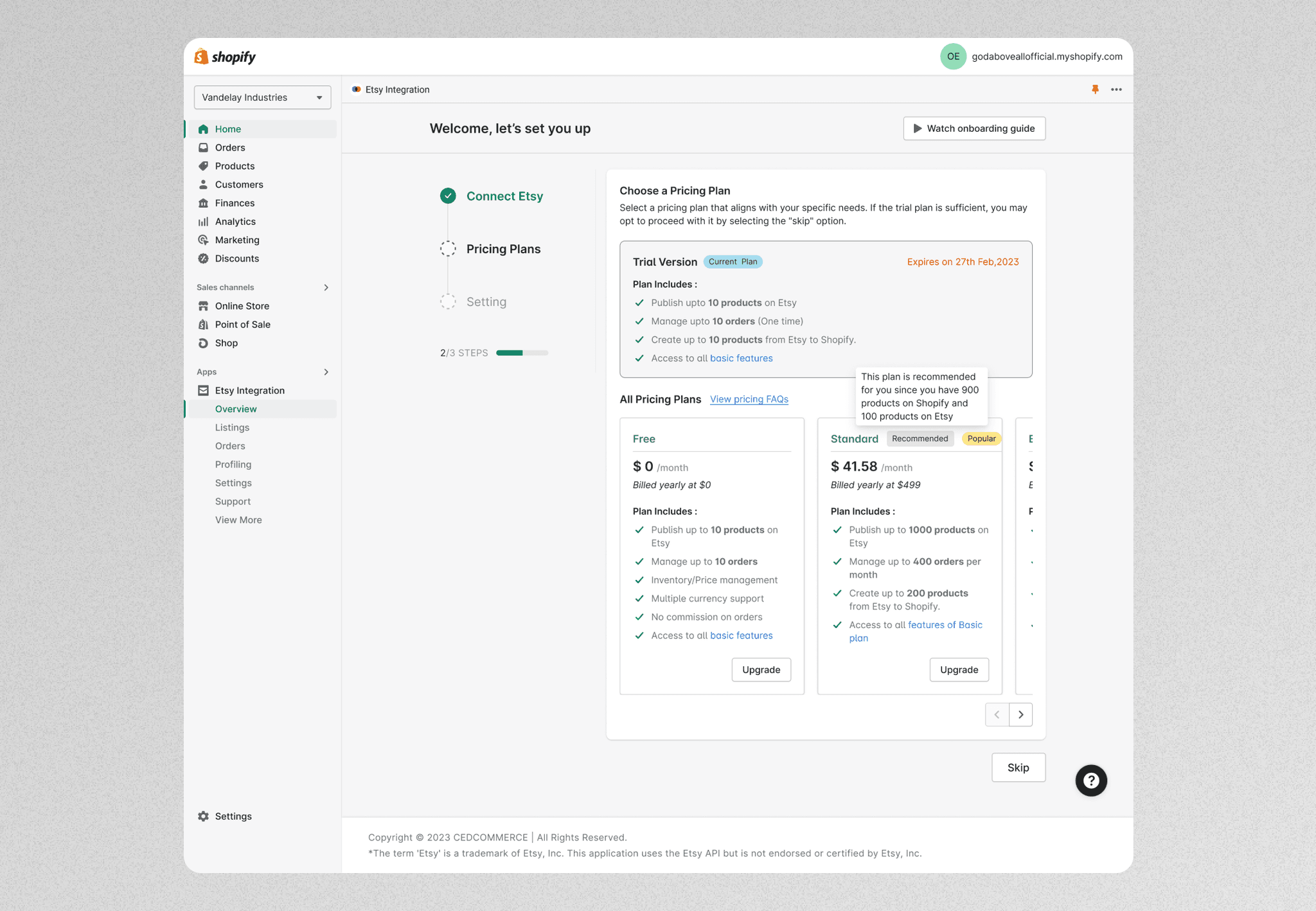
Task: Click the Discounts tag icon
Action: (203, 258)
